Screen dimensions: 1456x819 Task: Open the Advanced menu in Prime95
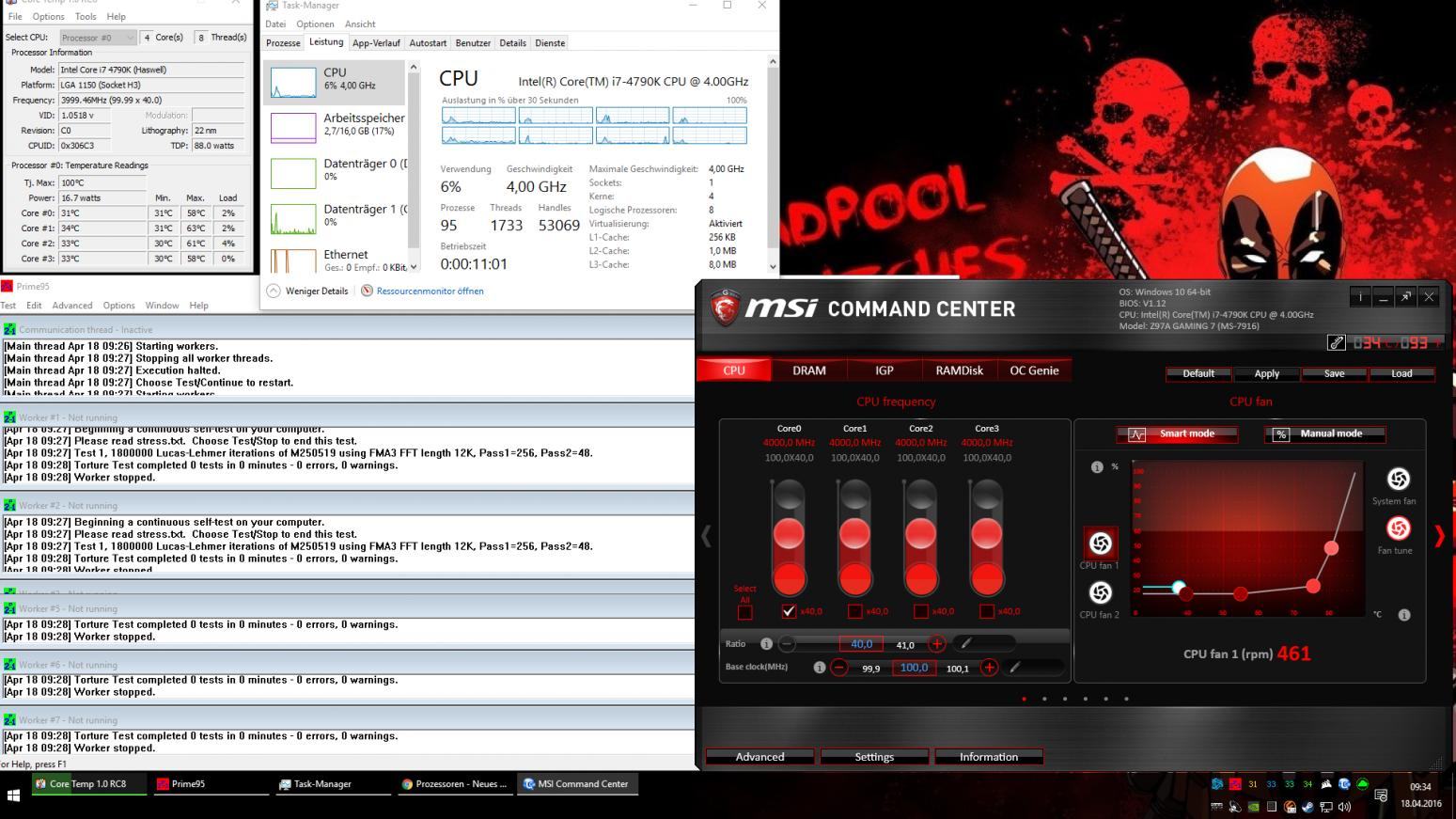coord(72,306)
